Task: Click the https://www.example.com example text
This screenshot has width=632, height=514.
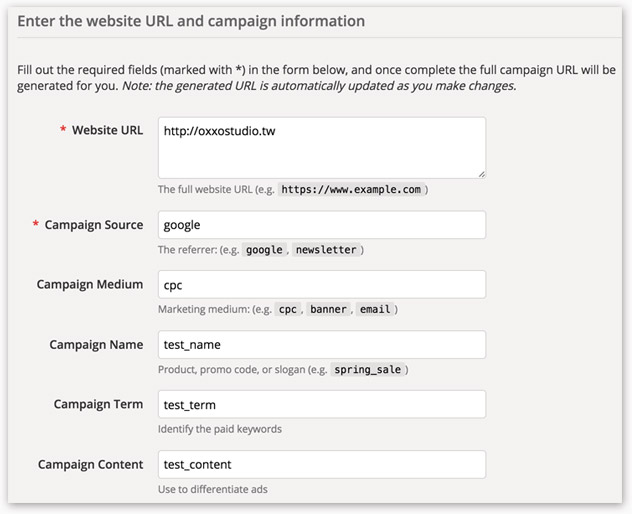Action: tap(351, 189)
